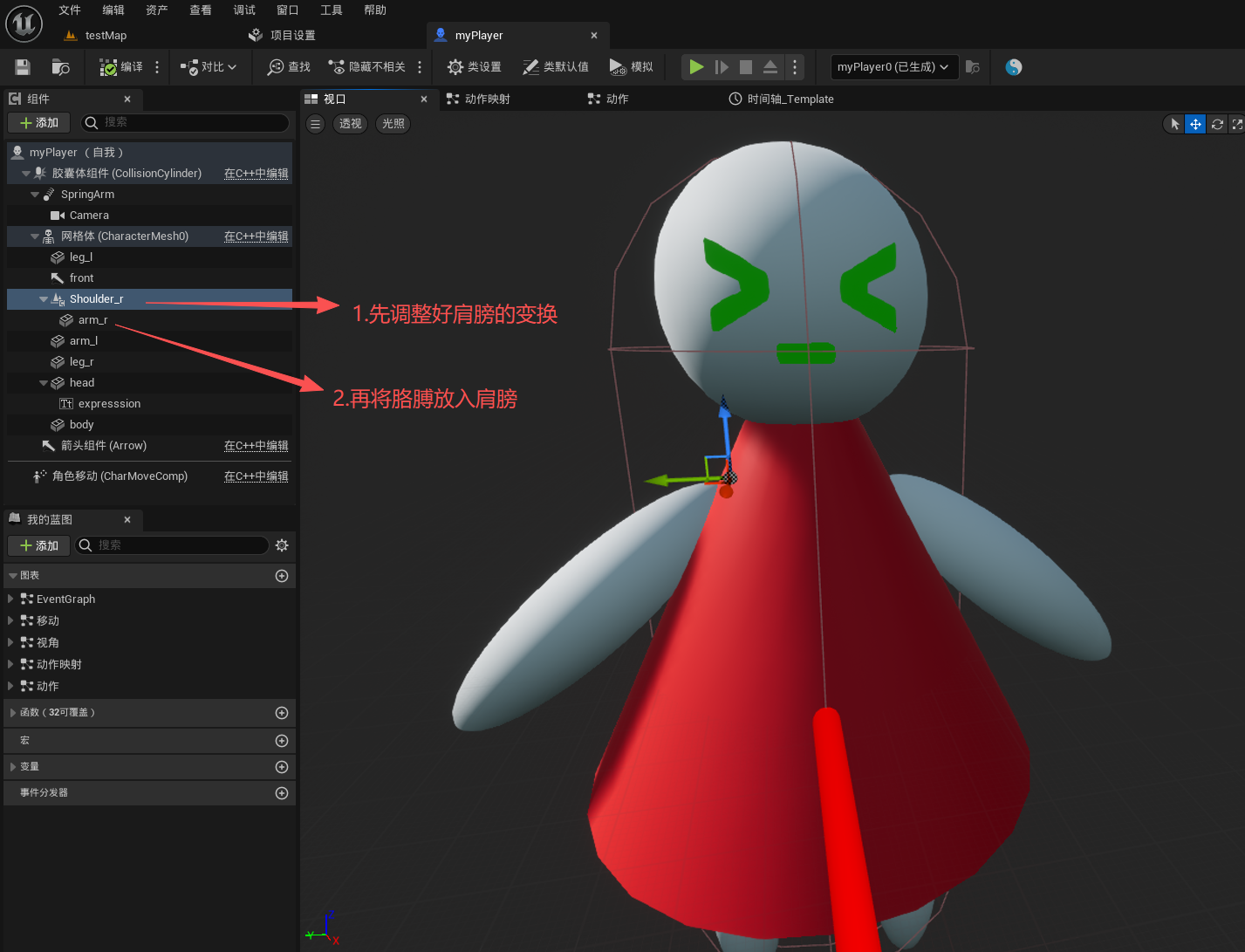Viewport: 1245px width, 952px height.
Task: Add event dispatcher with 事件分发器 plus icon
Action: (x=282, y=793)
